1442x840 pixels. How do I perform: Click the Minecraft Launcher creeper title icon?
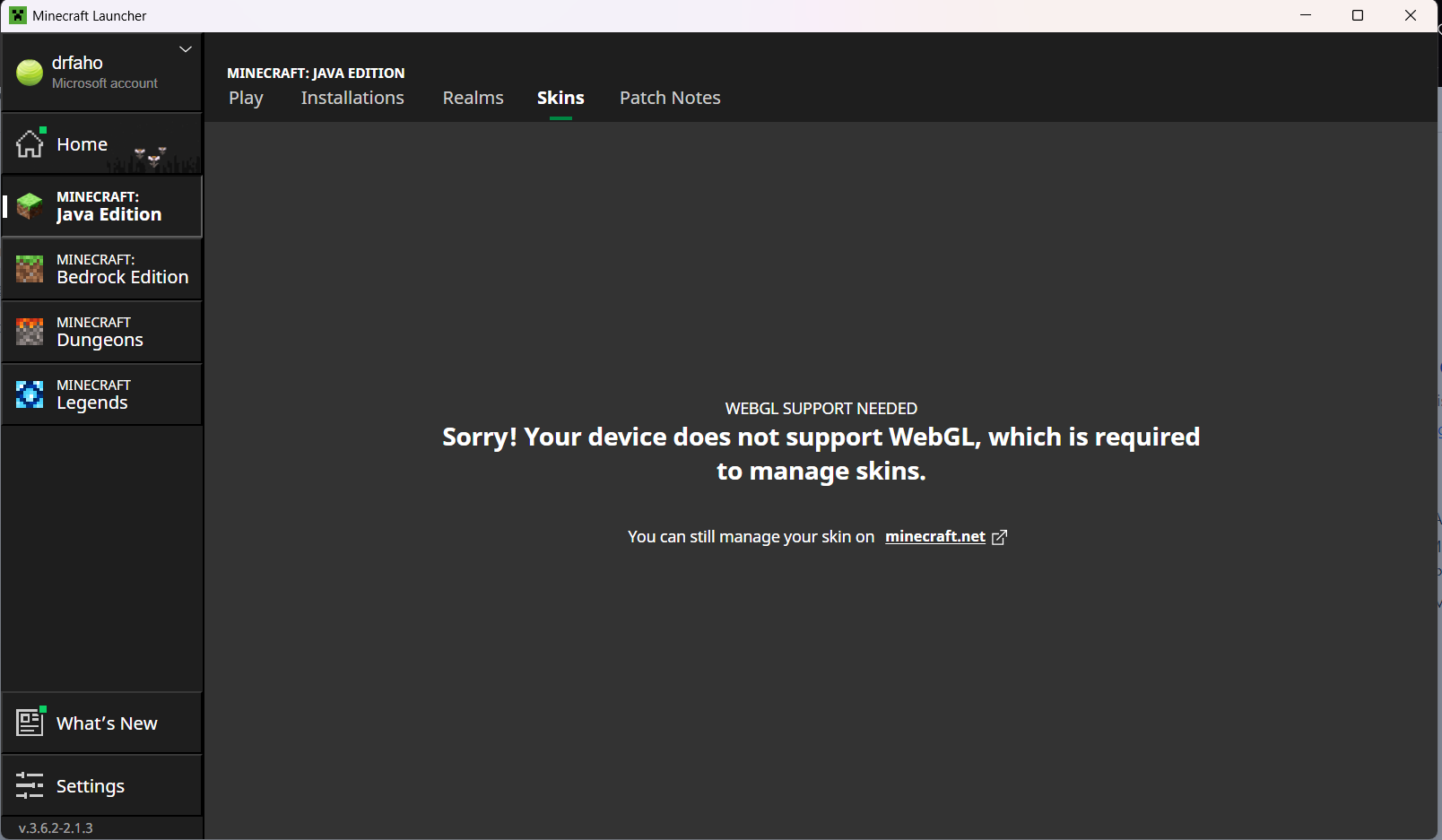point(18,15)
